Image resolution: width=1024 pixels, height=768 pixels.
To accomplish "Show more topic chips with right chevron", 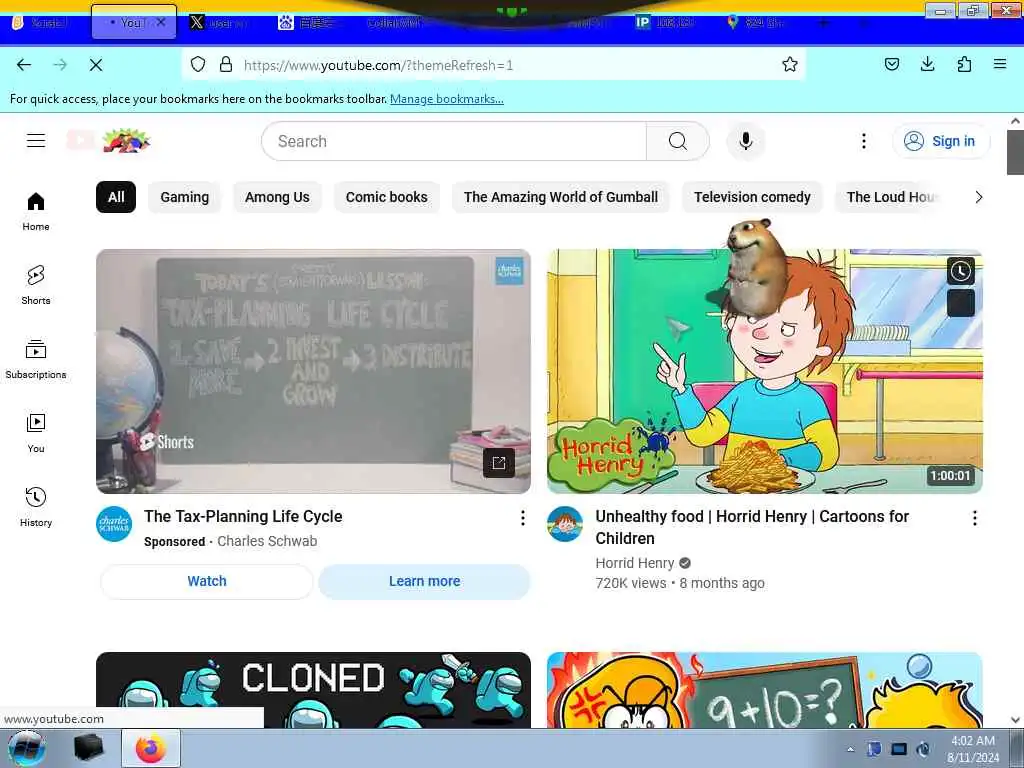I will tap(978, 197).
